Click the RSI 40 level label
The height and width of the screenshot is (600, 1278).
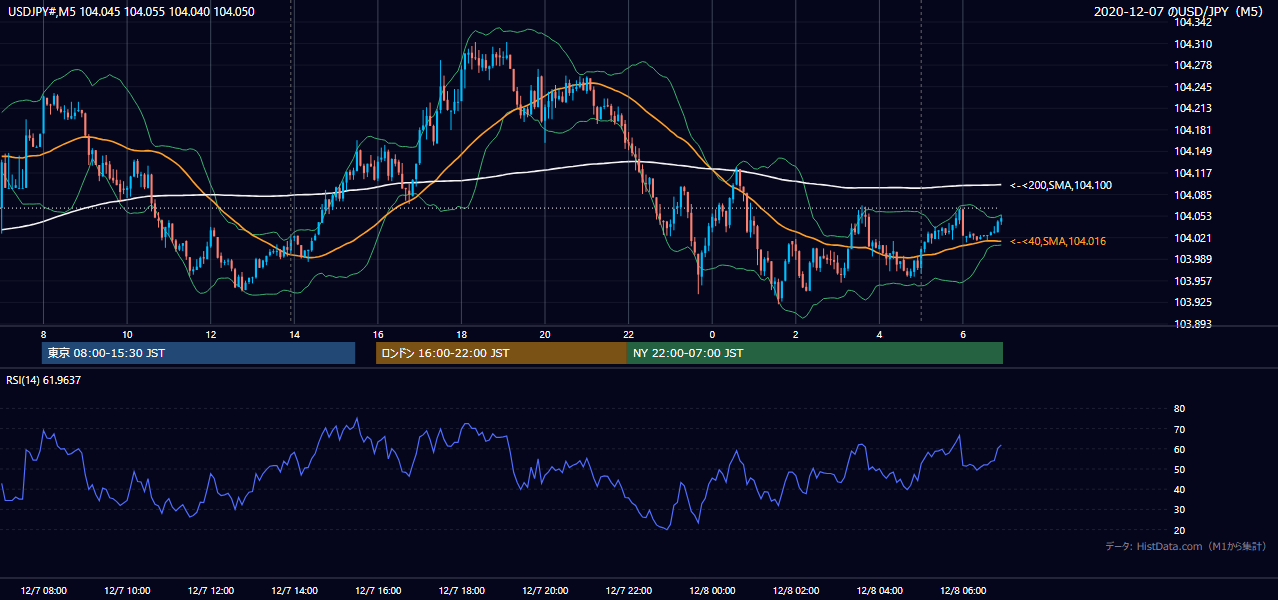click(x=1179, y=489)
